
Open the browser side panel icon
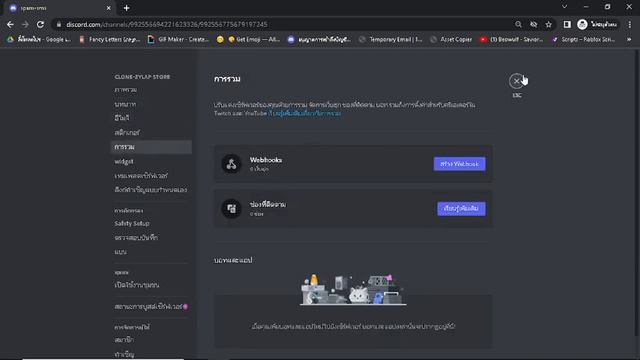point(567,24)
